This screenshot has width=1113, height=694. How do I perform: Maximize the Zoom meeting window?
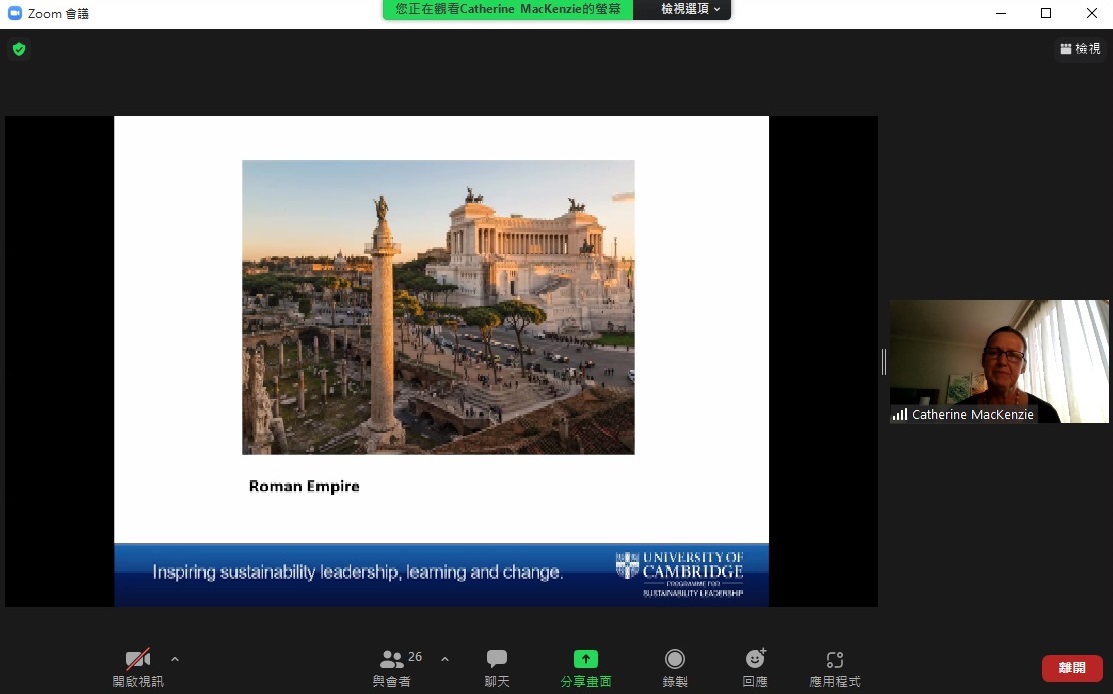[x=1046, y=13]
